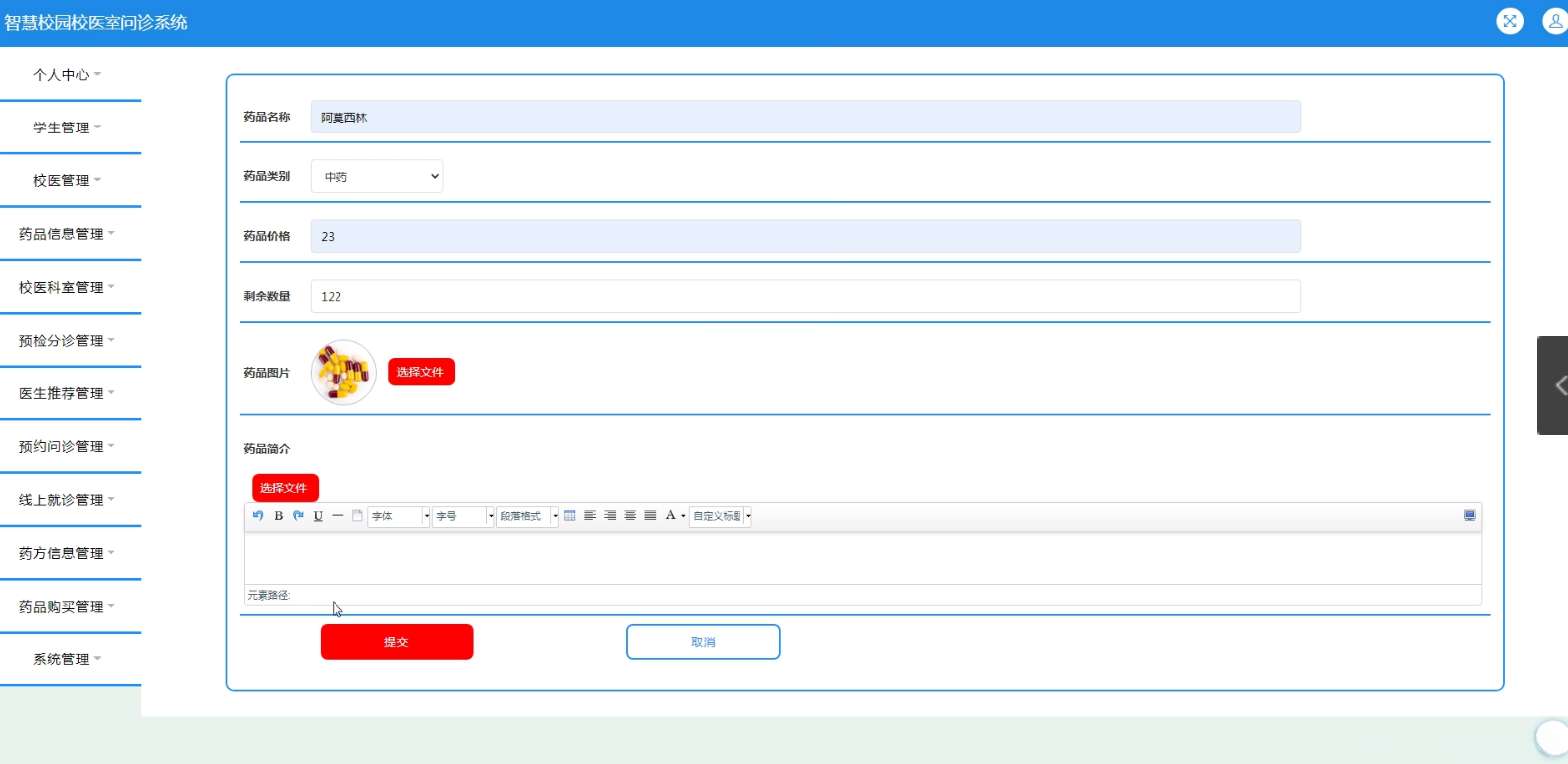Redo the last edit in the editor

click(x=298, y=516)
